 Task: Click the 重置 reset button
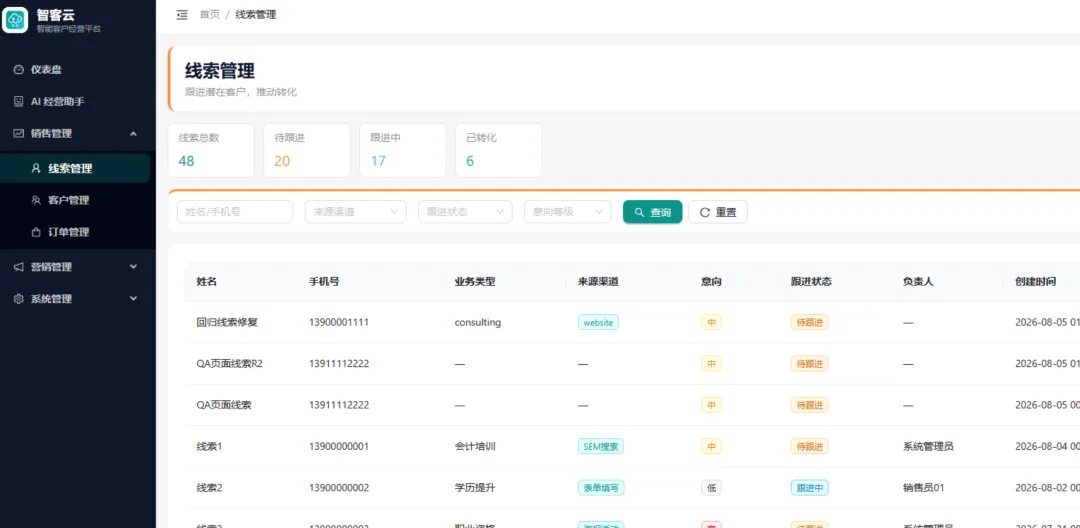718,212
